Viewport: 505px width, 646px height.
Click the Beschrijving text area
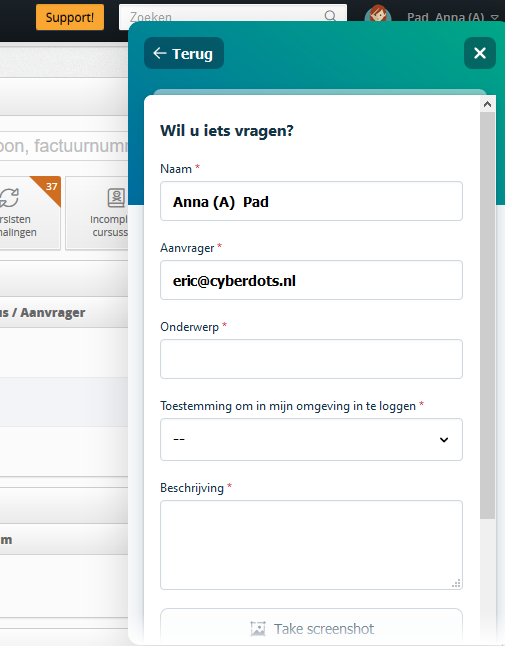tap(311, 545)
